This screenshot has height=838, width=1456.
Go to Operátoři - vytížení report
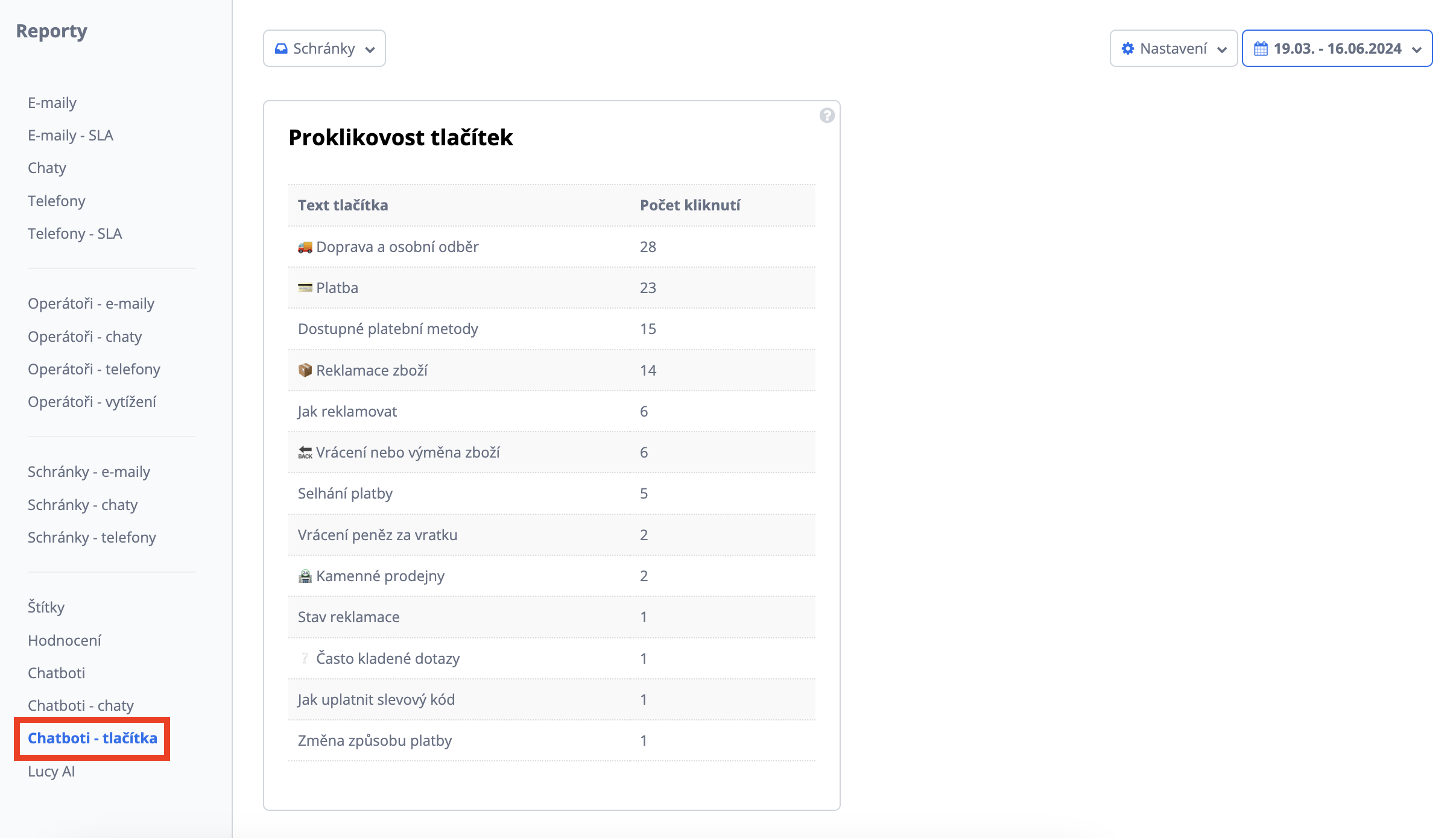pos(92,402)
